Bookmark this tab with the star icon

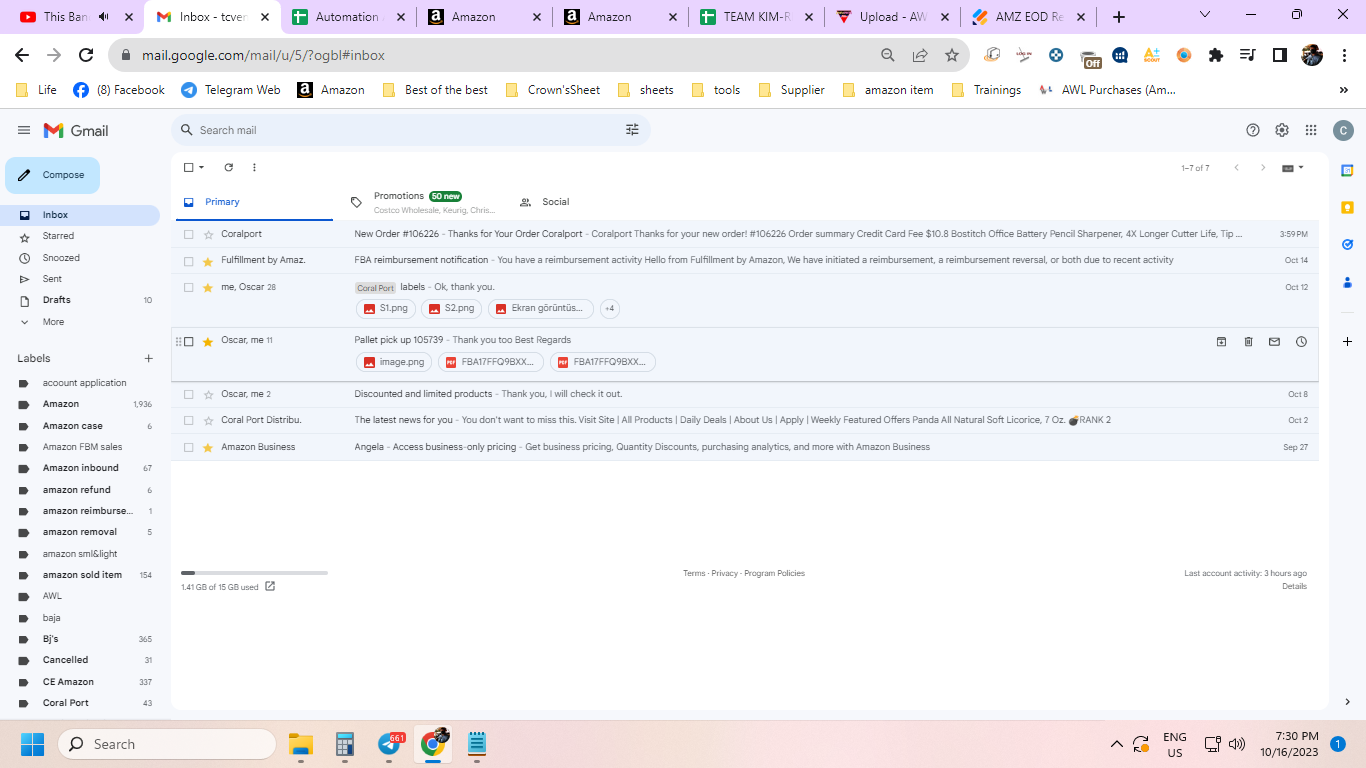pos(952,56)
